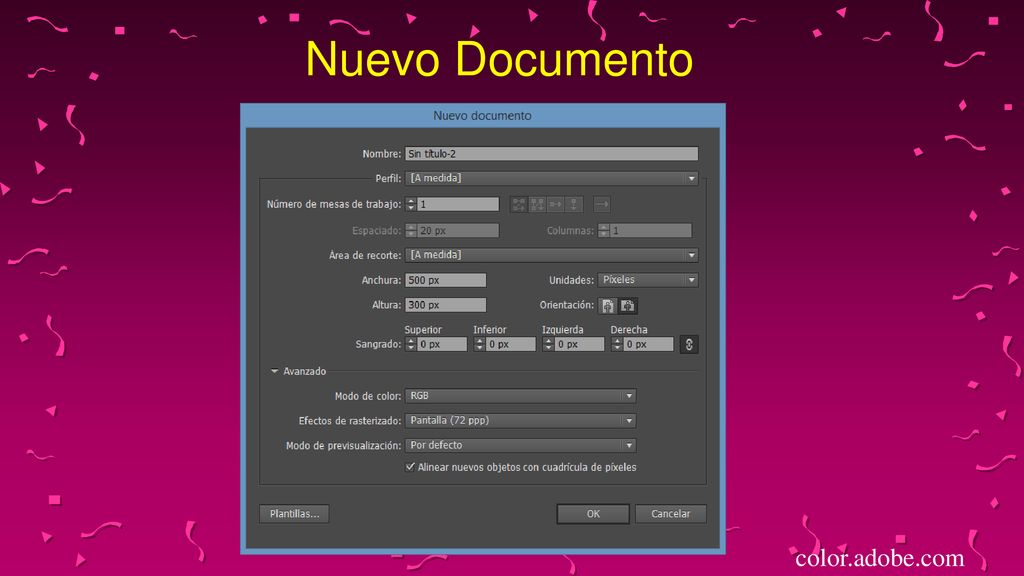Viewport: 1024px width, 576px height.
Task: Click the Anchura width field
Action: tap(445, 280)
